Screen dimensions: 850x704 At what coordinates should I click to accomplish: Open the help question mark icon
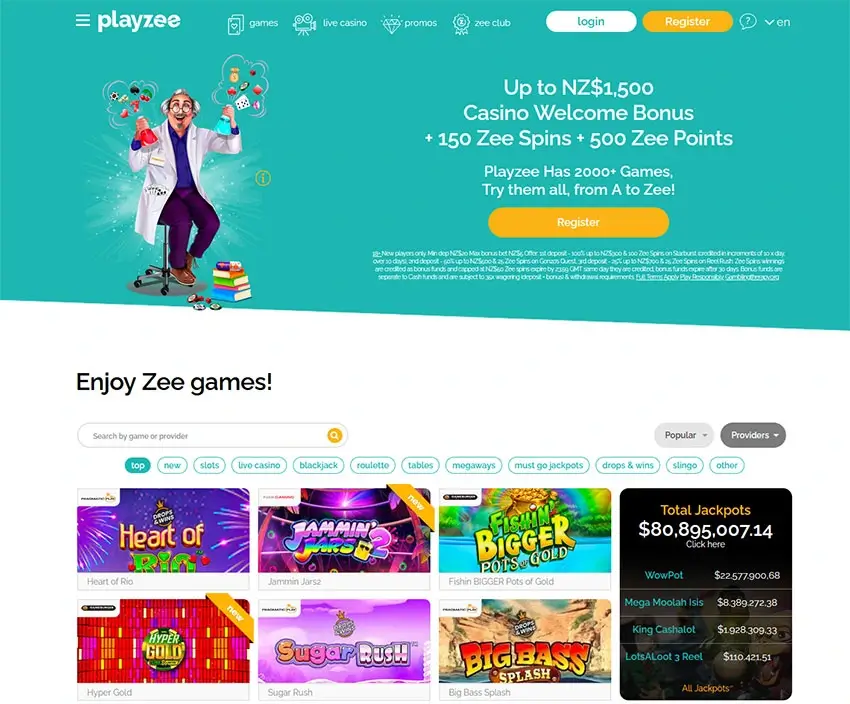pyautogui.click(x=748, y=22)
